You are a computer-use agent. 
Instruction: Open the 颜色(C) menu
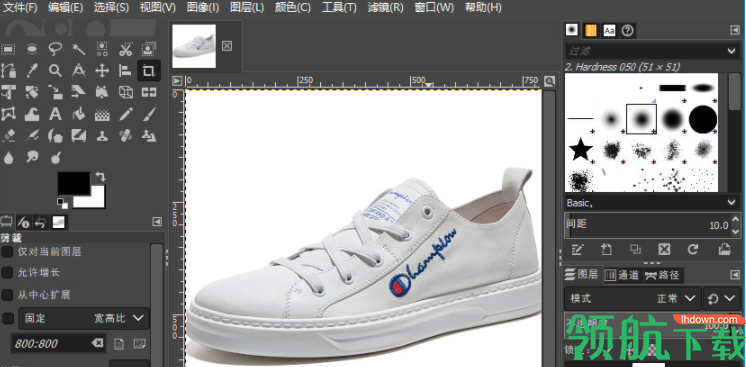click(x=293, y=8)
